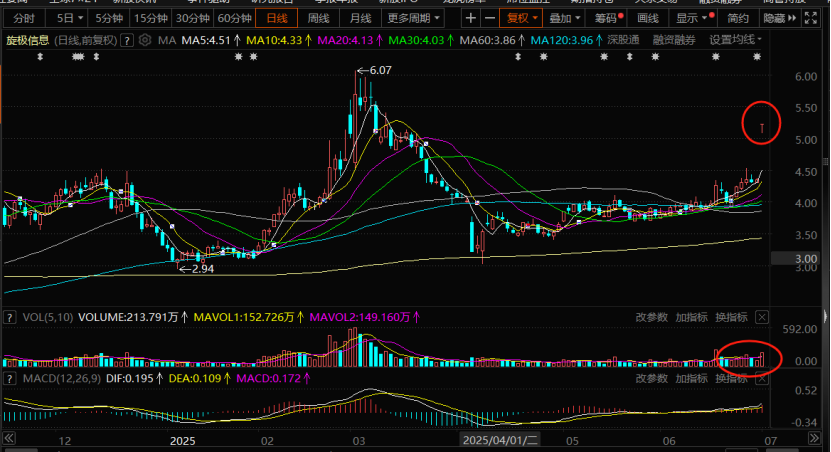Select the 5分钟 period tab
The height and width of the screenshot is (452, 831).
(109, 19)
